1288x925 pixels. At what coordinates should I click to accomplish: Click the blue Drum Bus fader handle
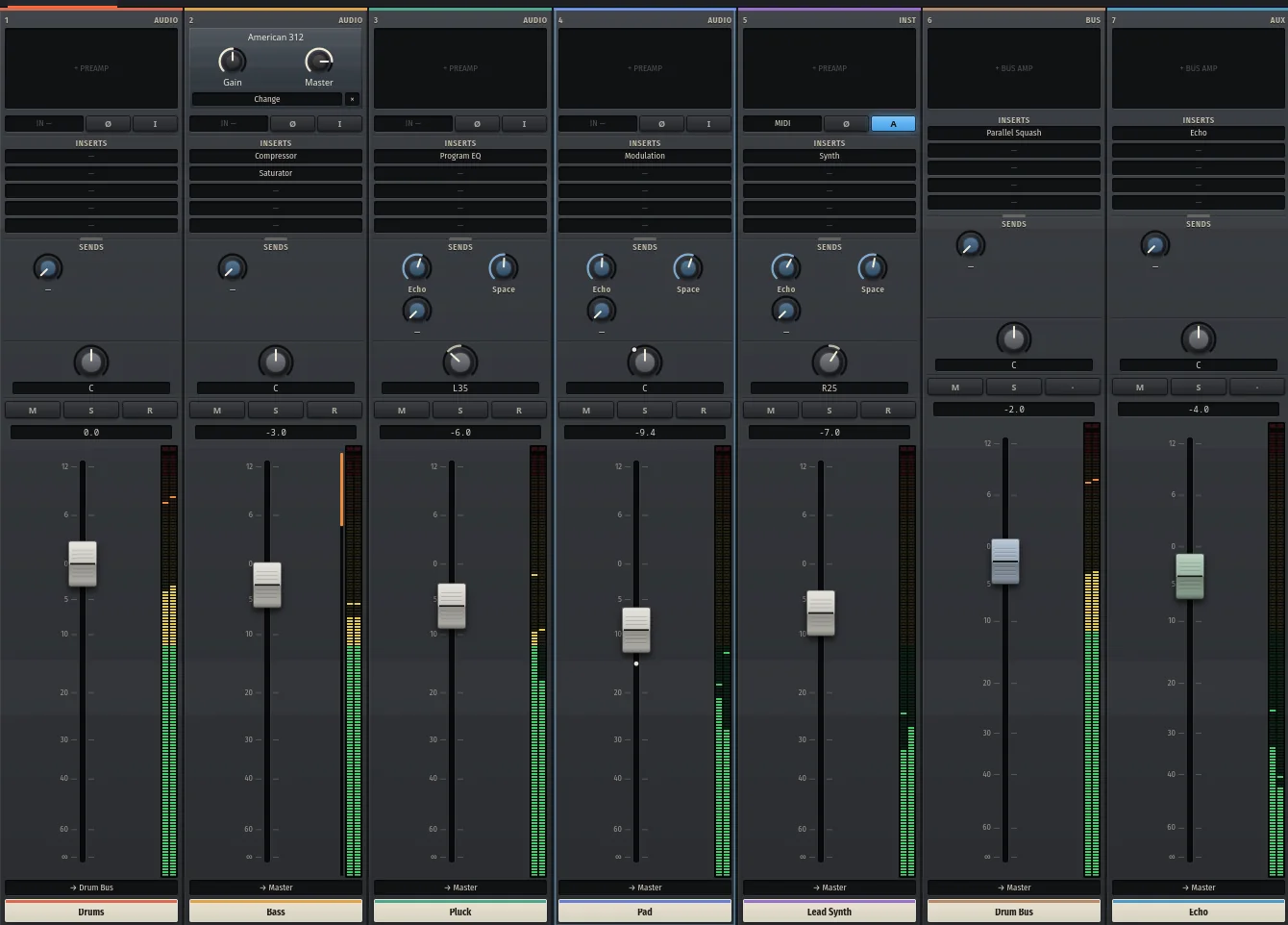(x=1005, y=562)
